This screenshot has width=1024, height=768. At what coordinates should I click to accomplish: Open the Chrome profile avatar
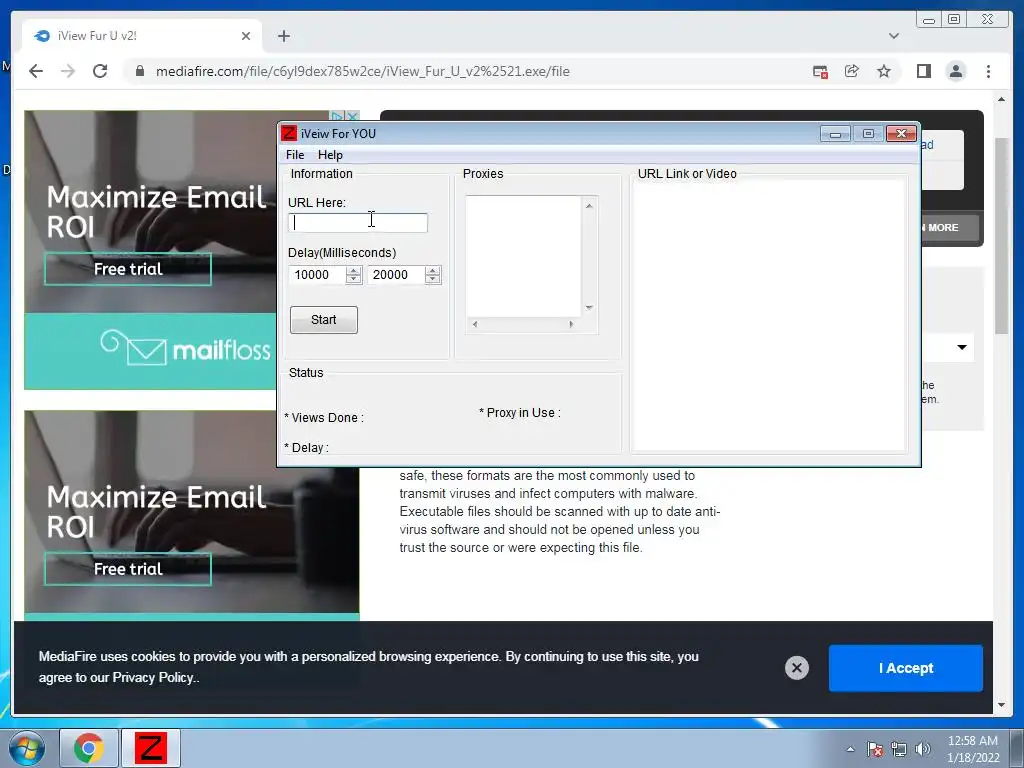tap(956, 71)
